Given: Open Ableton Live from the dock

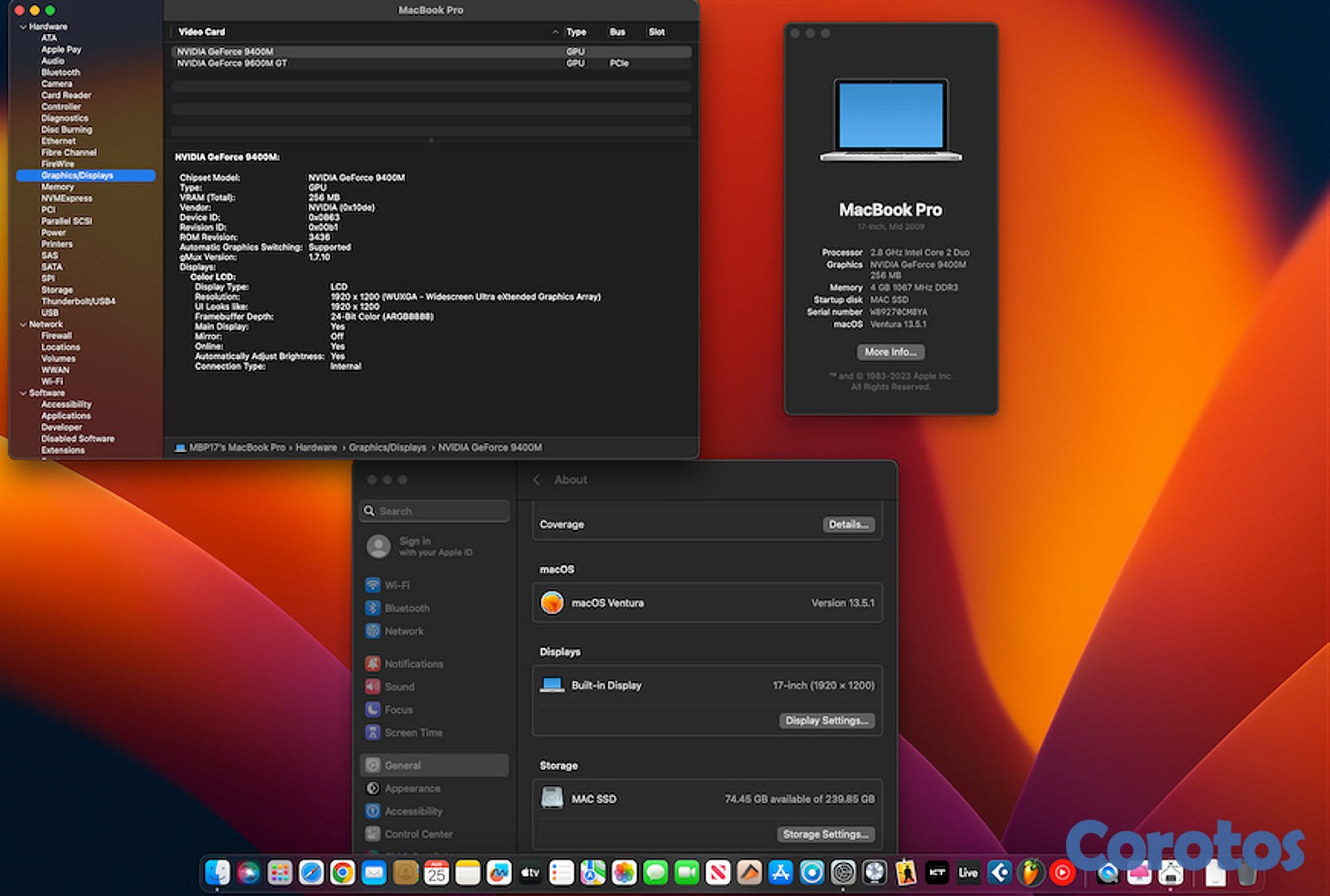Looking at the screenshot, I should point(968,873).
